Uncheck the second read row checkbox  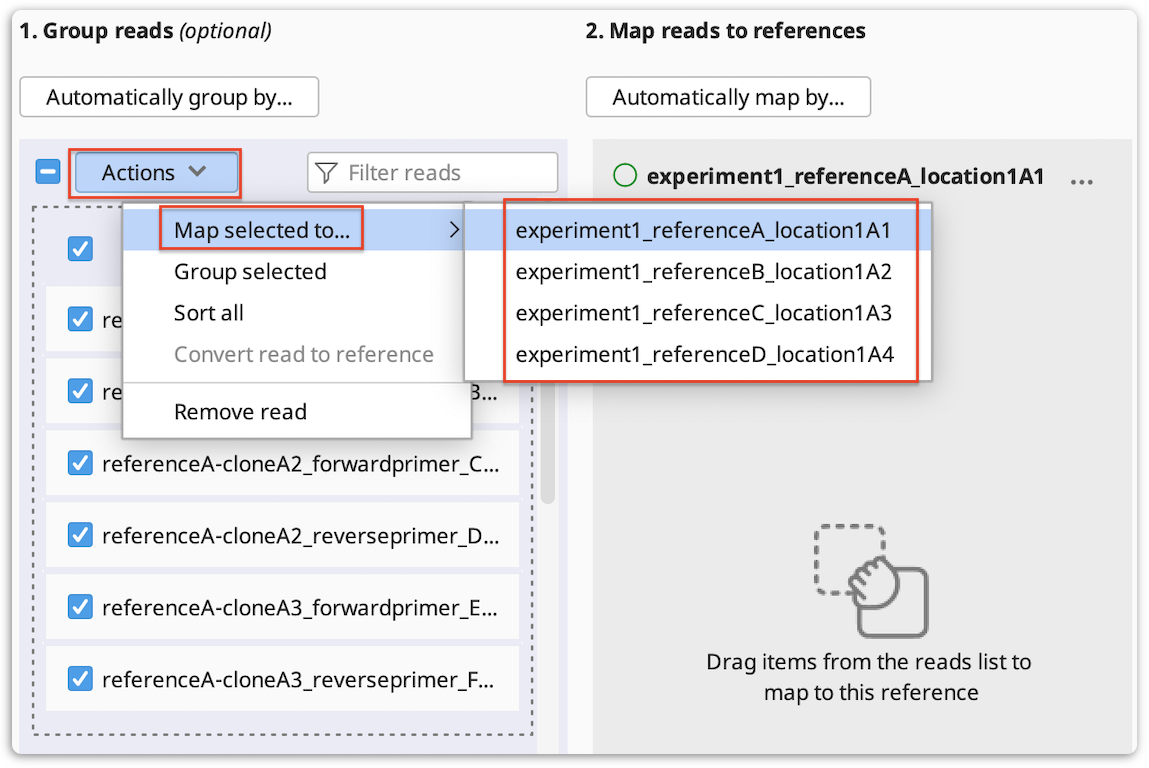(x=81, y=320)
